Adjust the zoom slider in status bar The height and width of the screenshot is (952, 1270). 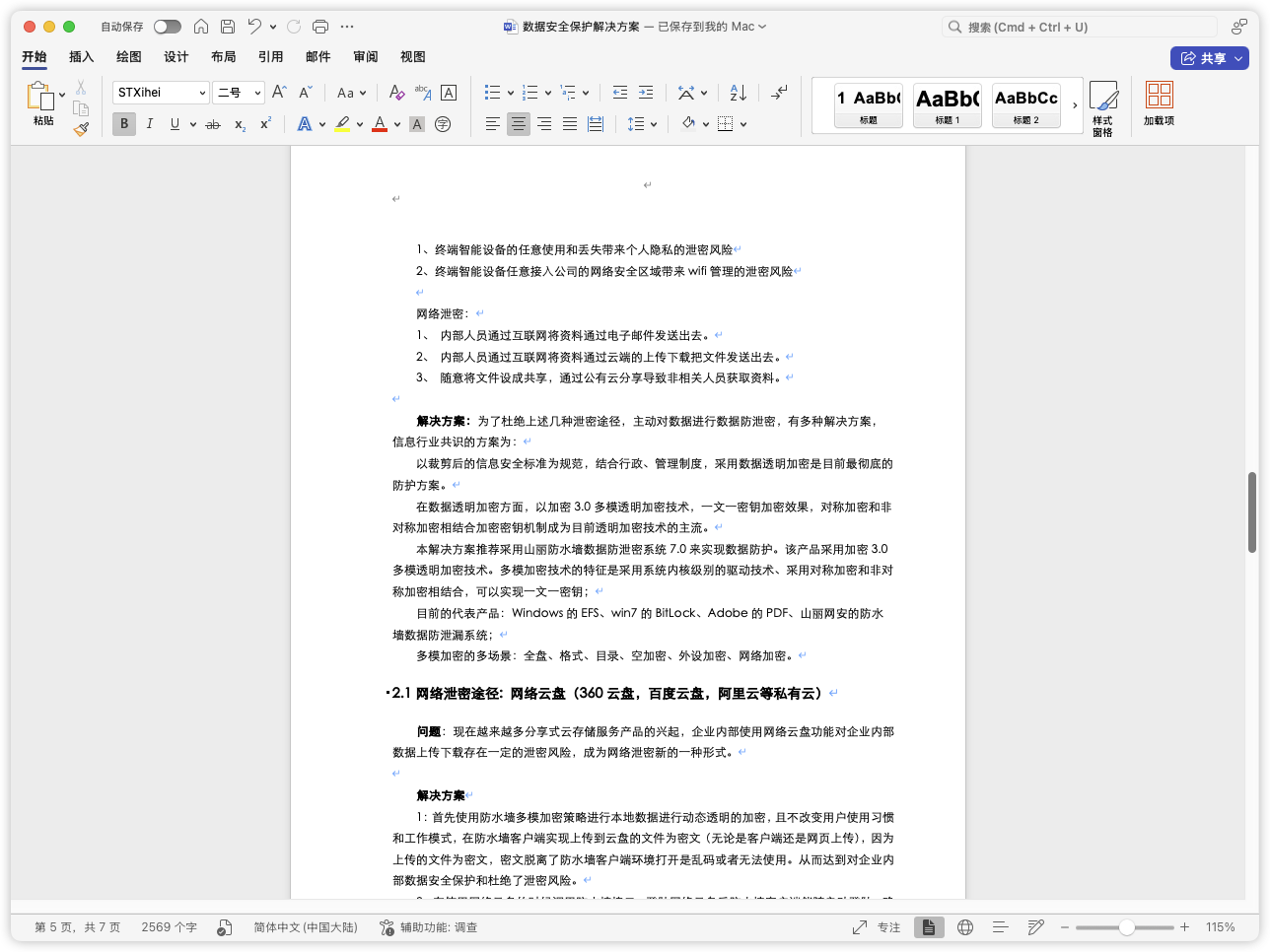[x=1126, y=927]
